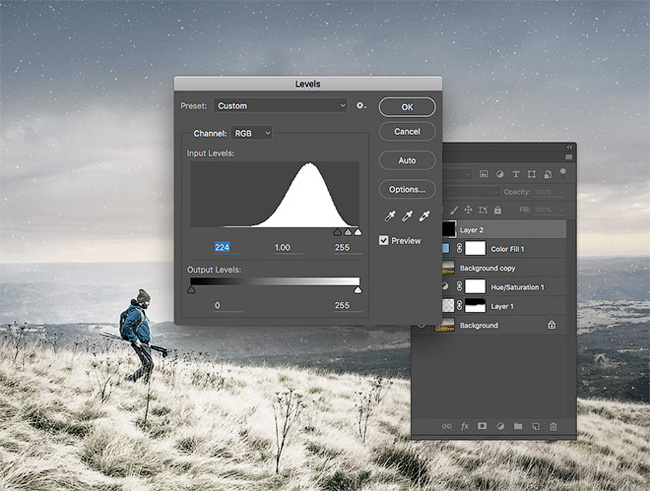Lock layer position with move icon
The width and height of the screenshot is (650, 491).
(x=468, y=210)
